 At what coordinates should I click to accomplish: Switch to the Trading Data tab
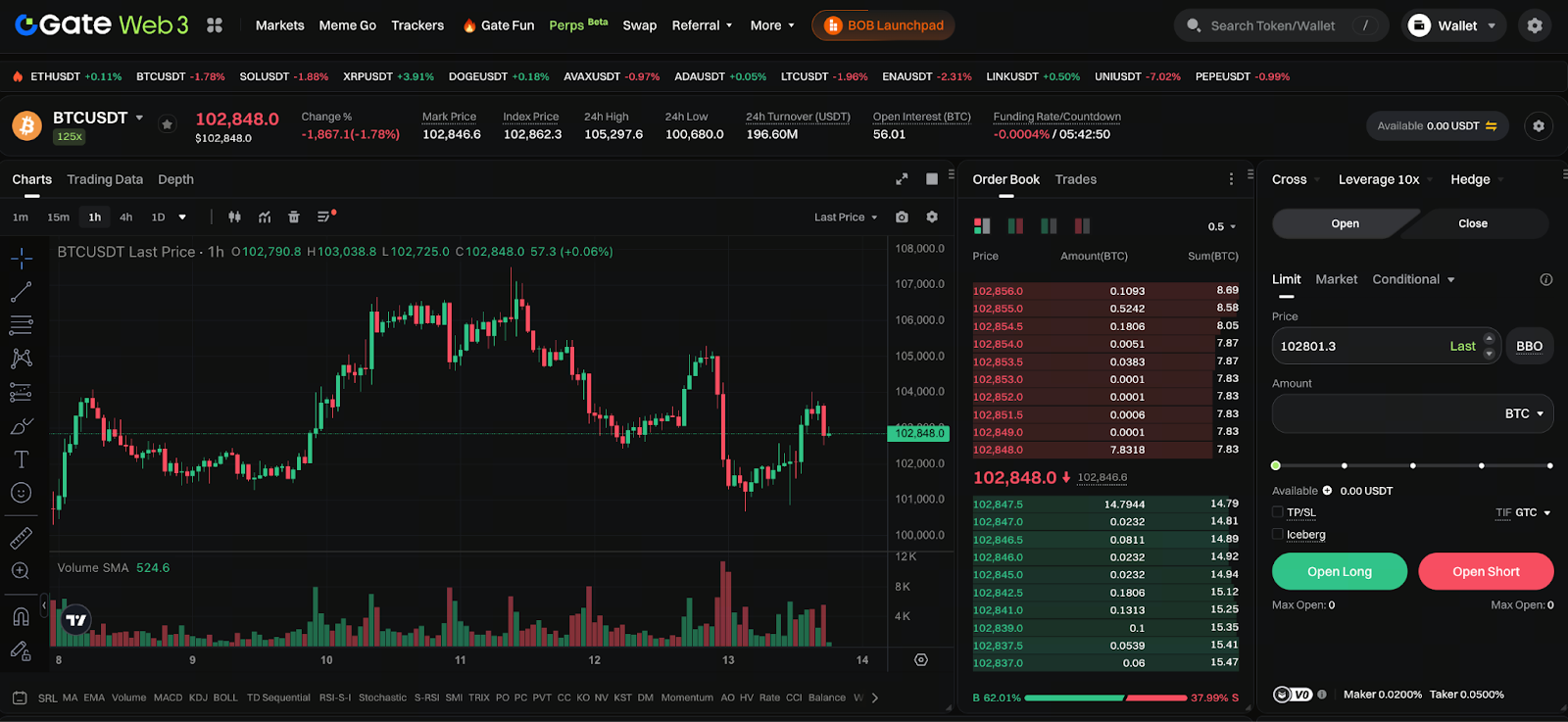(x=105, y=179)
